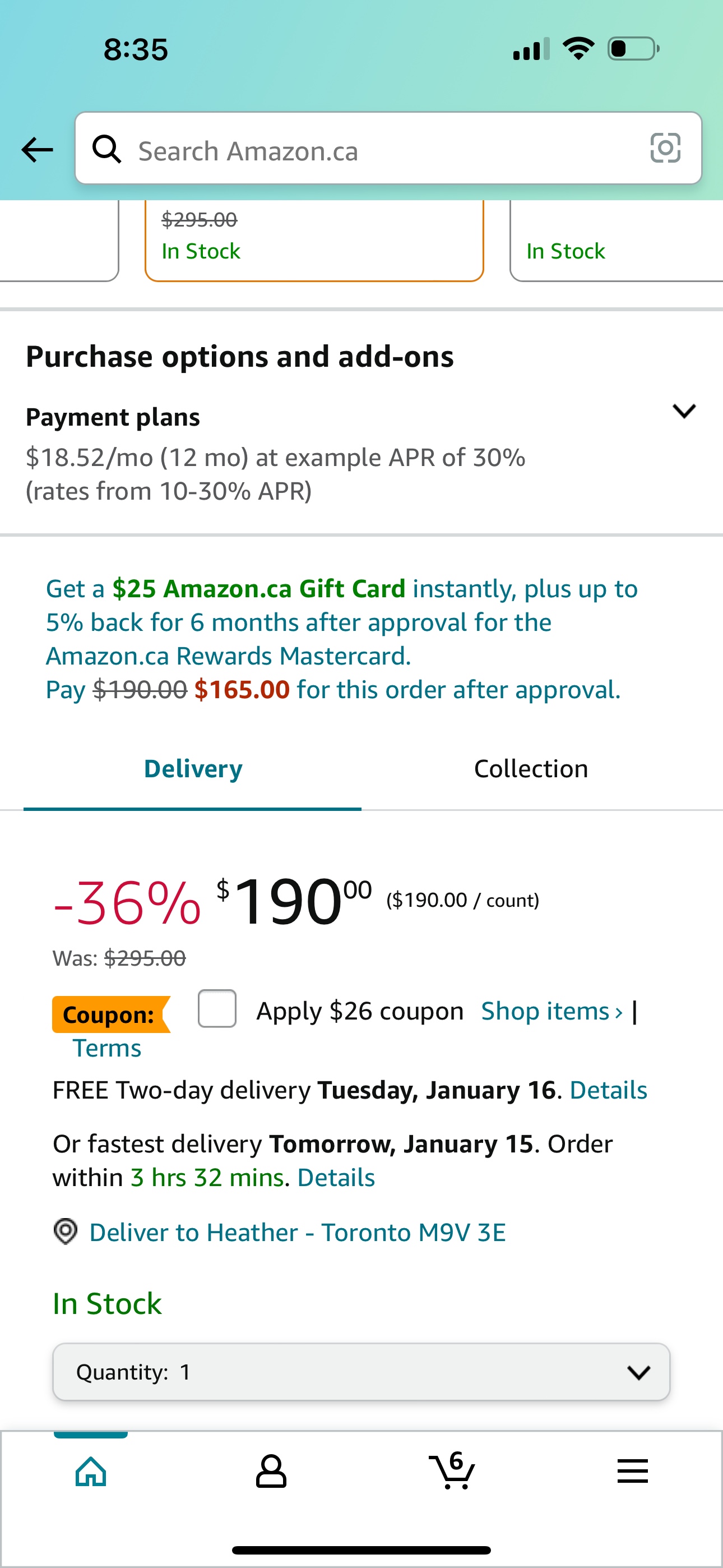The image size is (723, 1568).
Task: Tap the delivery location pin icon
Action: 65,1232
